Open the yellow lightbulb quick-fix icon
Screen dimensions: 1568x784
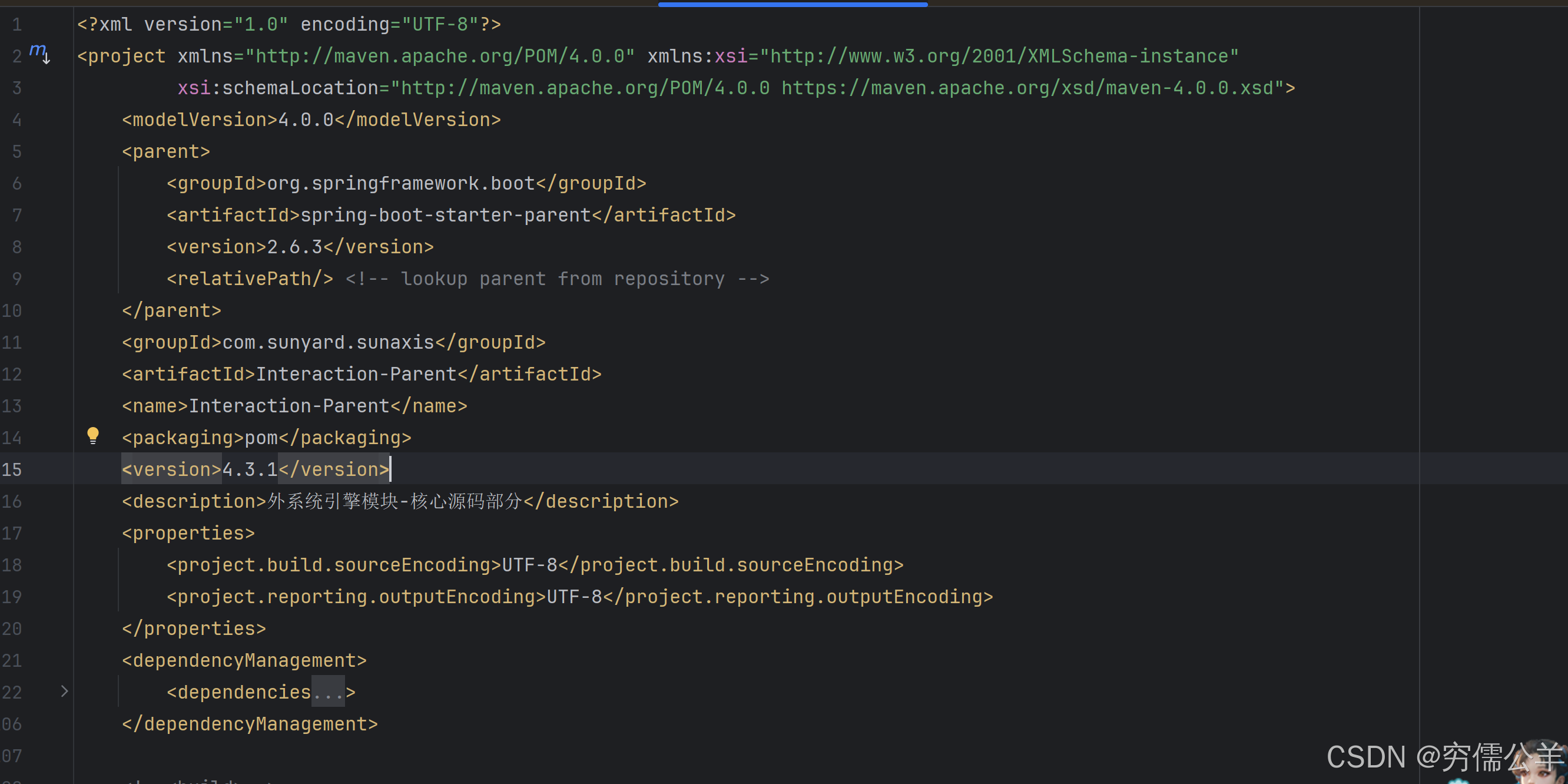coord(92,436)
